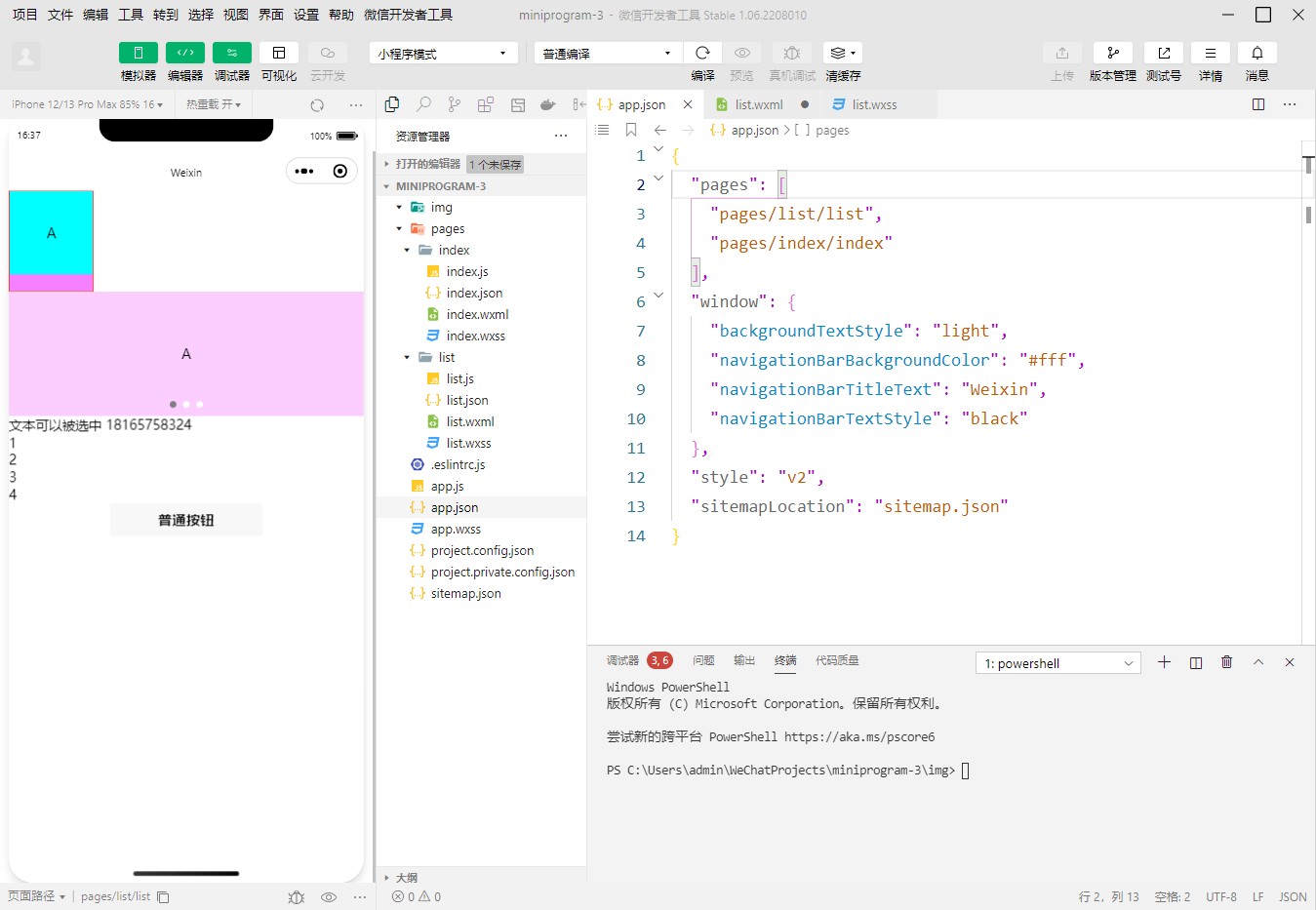Open the clear cache layers dropdown
This screenshot has width=1316, height=910.
click(x=843, y=53)
